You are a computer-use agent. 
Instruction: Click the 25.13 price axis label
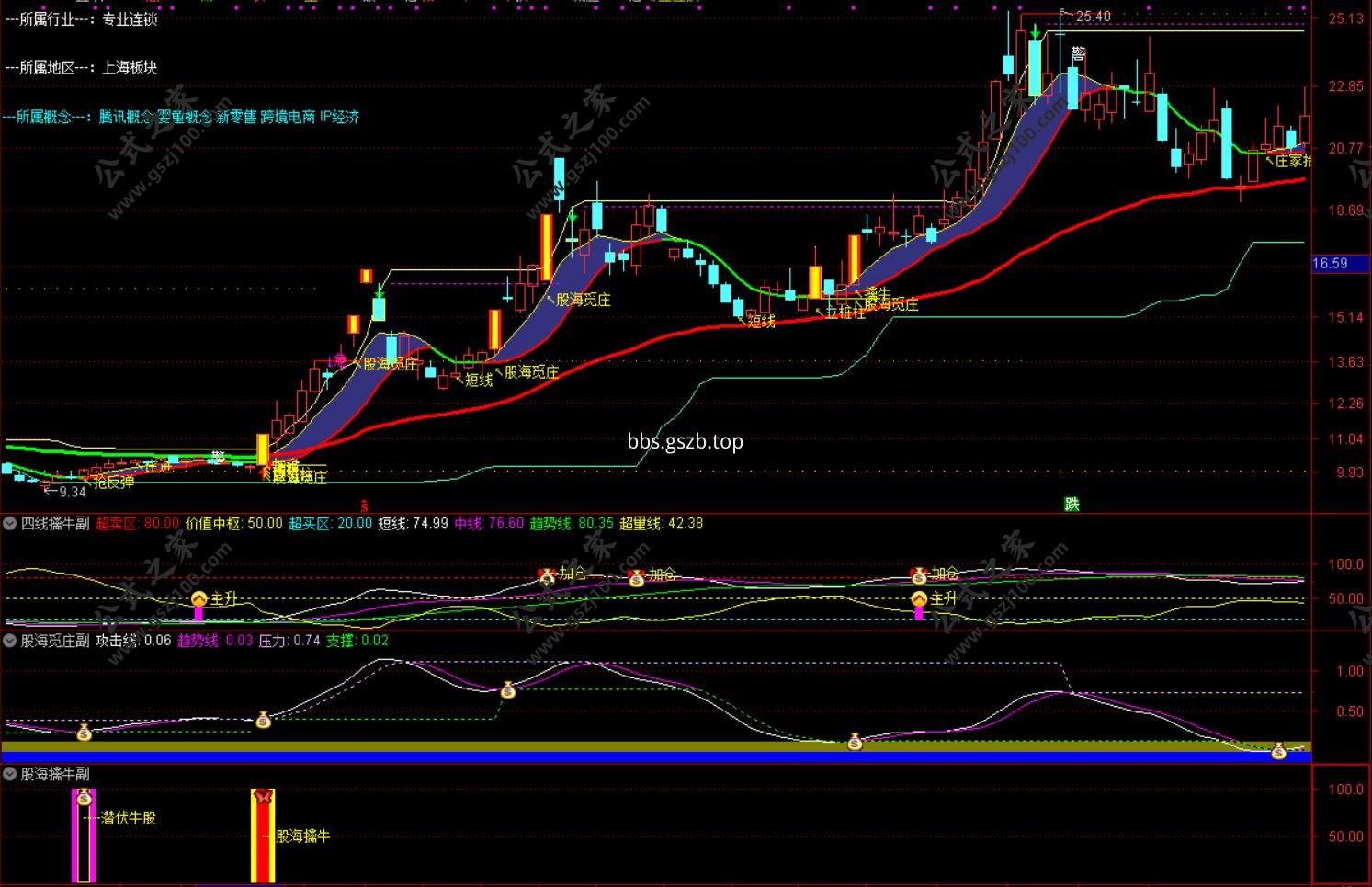click(x=1346, y=18)
